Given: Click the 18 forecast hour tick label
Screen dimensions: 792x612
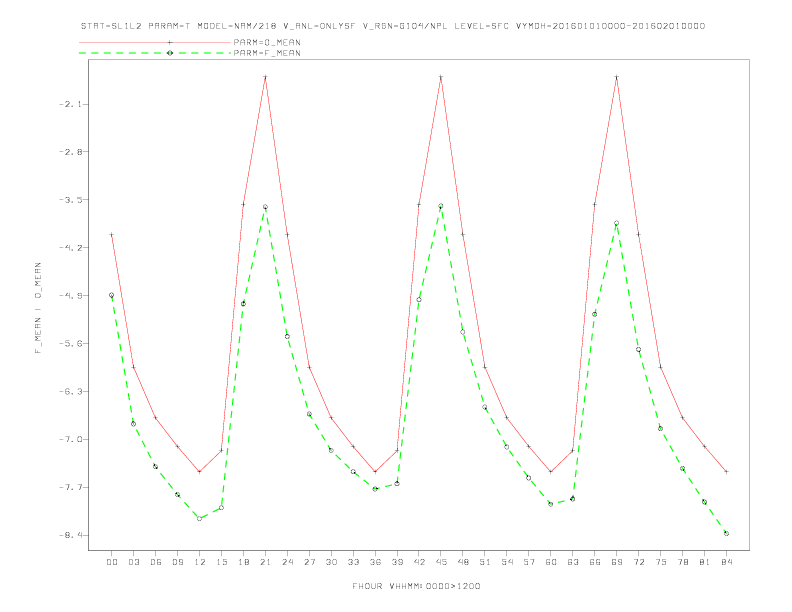Looking at the screenshot, I should click(x=243, y=562).
